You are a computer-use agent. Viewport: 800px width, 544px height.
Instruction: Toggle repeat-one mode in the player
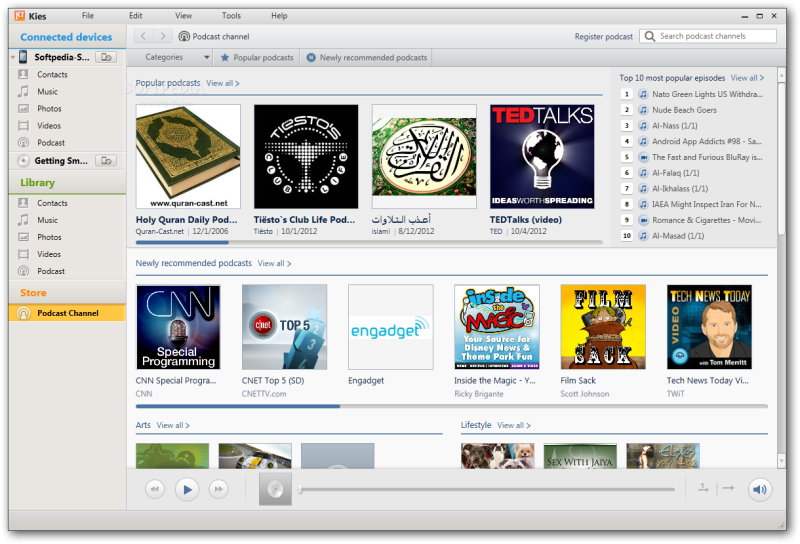tap(703, 488)
